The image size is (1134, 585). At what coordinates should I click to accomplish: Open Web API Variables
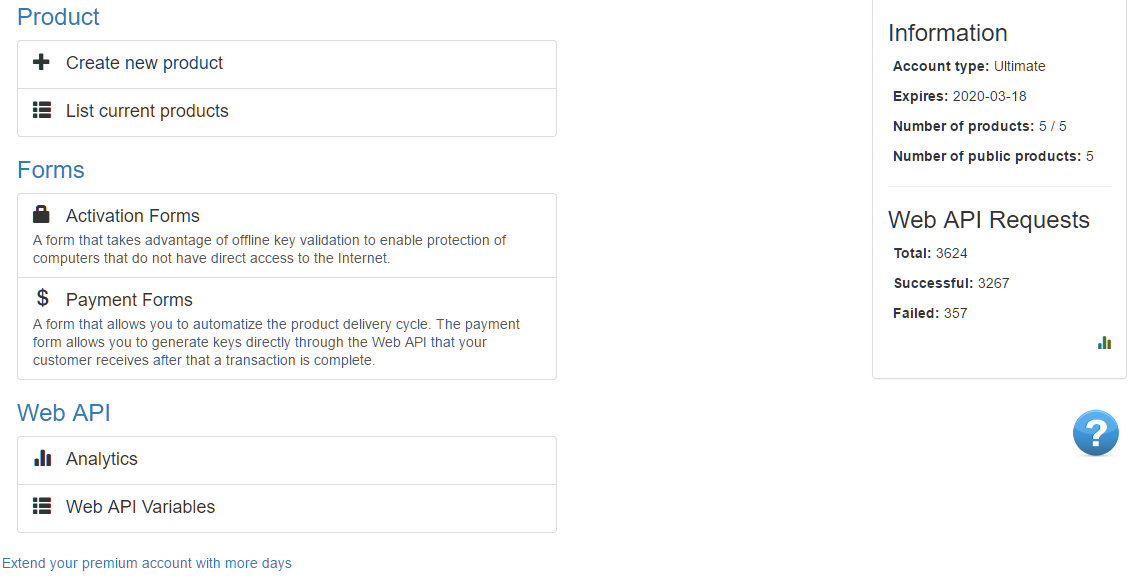point(287,508)
